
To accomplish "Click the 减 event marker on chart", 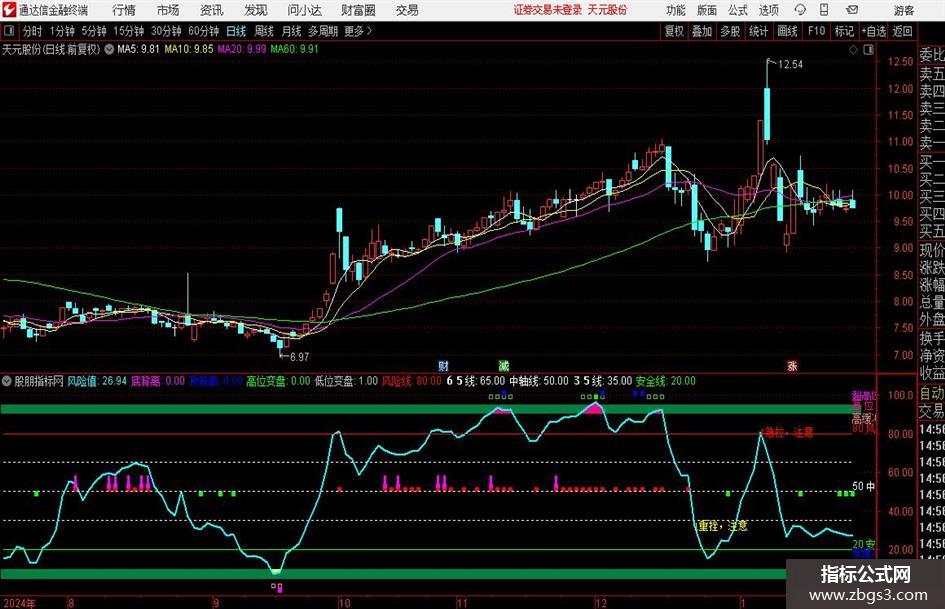I will [x=504, y=365].
